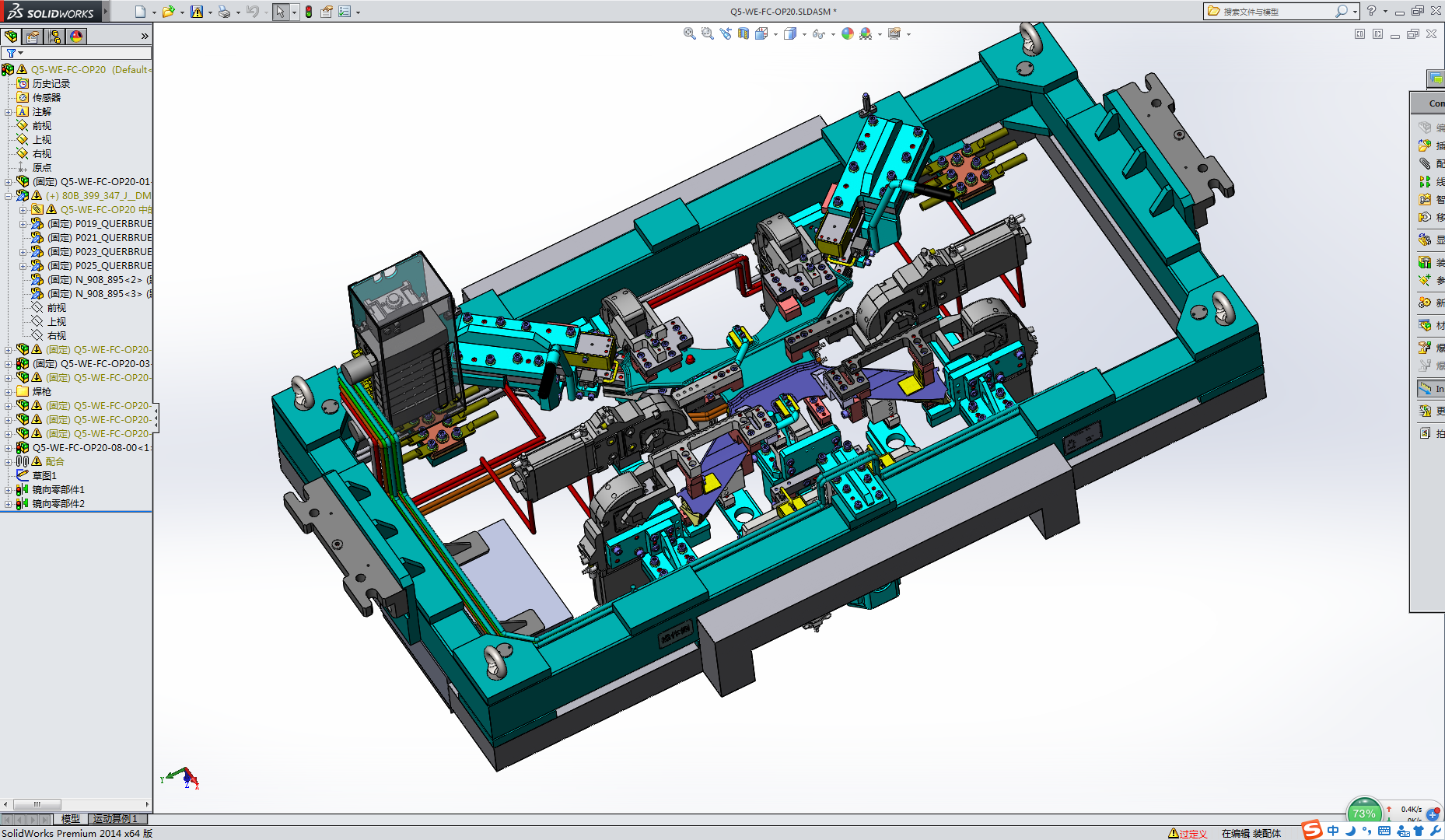The width and height of the screenshot is (1445, 840).
Task: Click the Undo arrow icon
Action: point(252,12)
